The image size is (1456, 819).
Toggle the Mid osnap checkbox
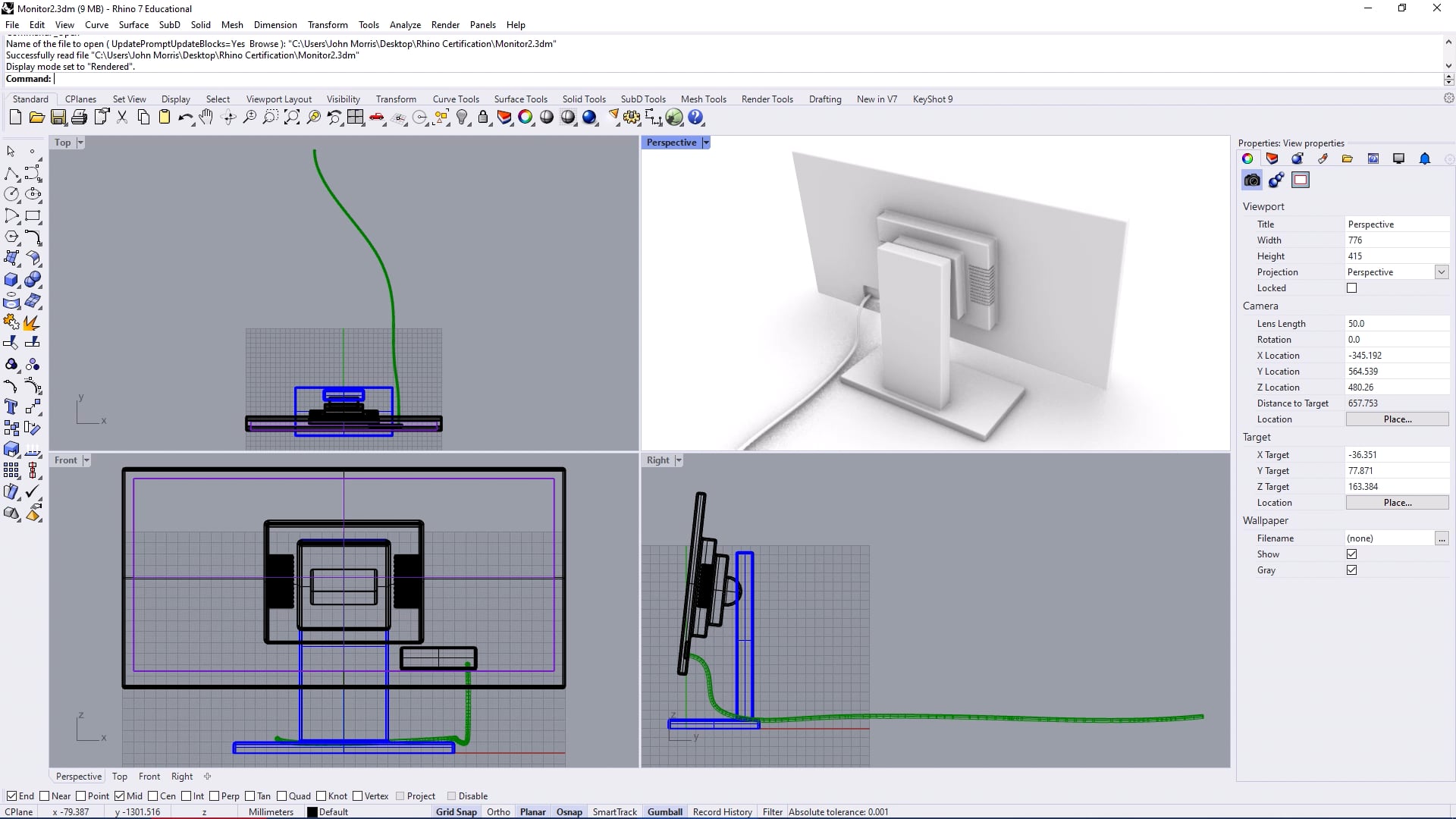[119, 796]
